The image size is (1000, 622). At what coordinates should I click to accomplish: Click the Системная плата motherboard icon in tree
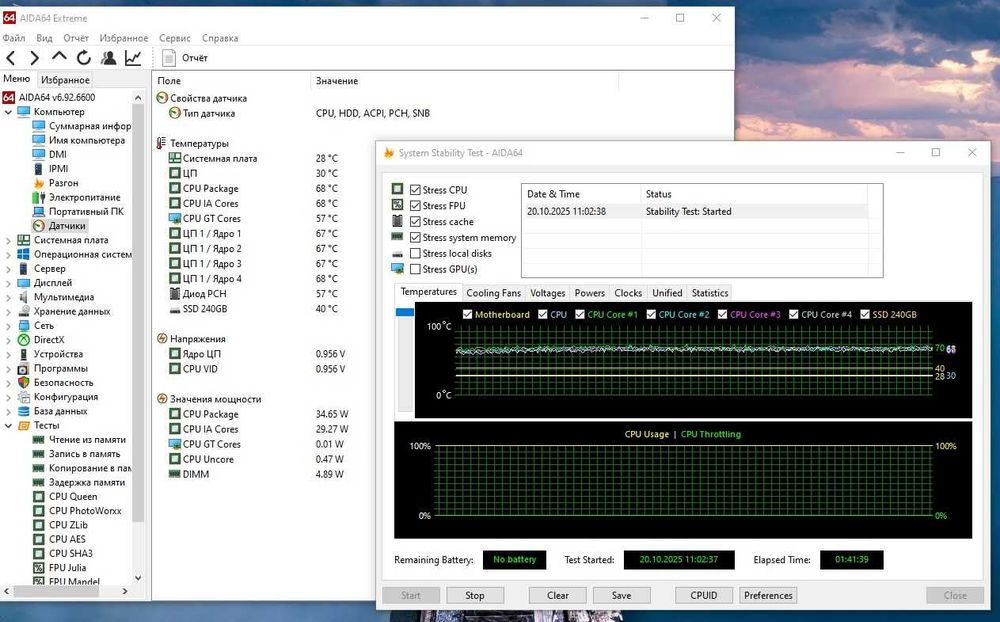click(x=24, y=241)
